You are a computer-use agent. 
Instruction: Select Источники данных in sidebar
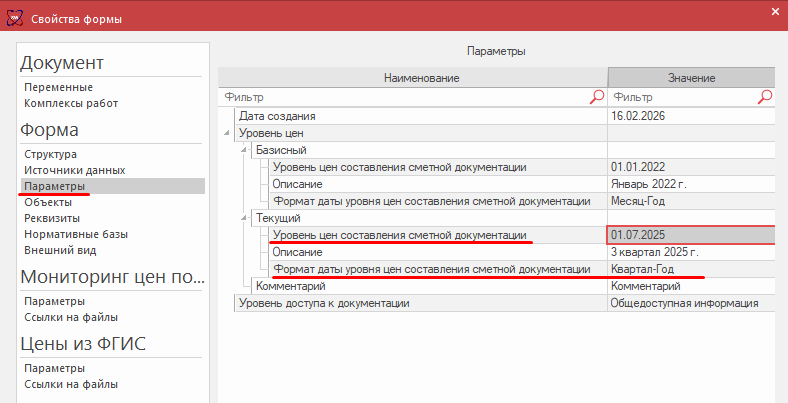click(x=75, y=170)
